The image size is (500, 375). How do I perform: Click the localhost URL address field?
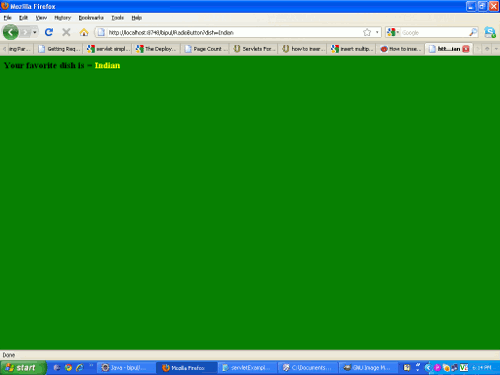tap(233, 32)
